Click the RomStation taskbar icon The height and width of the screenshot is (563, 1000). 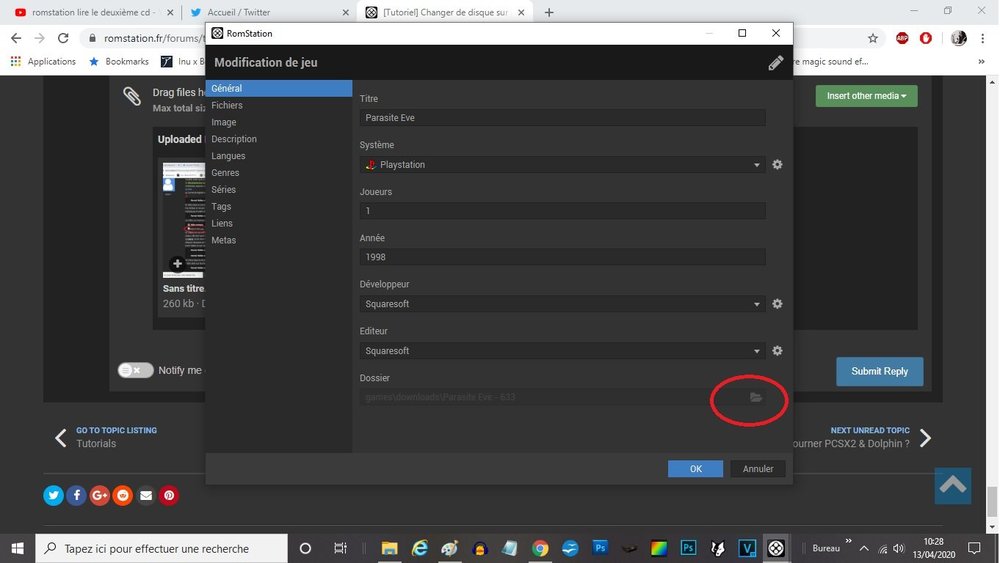pyautogui.click(x=776, y=548)
